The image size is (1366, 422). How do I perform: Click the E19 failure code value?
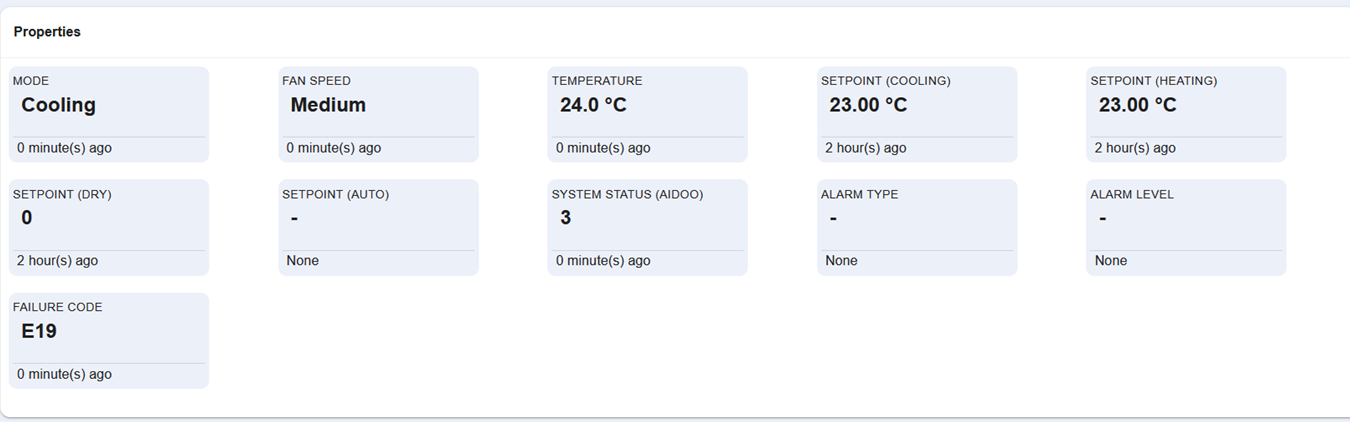click(x=39, y=331)
